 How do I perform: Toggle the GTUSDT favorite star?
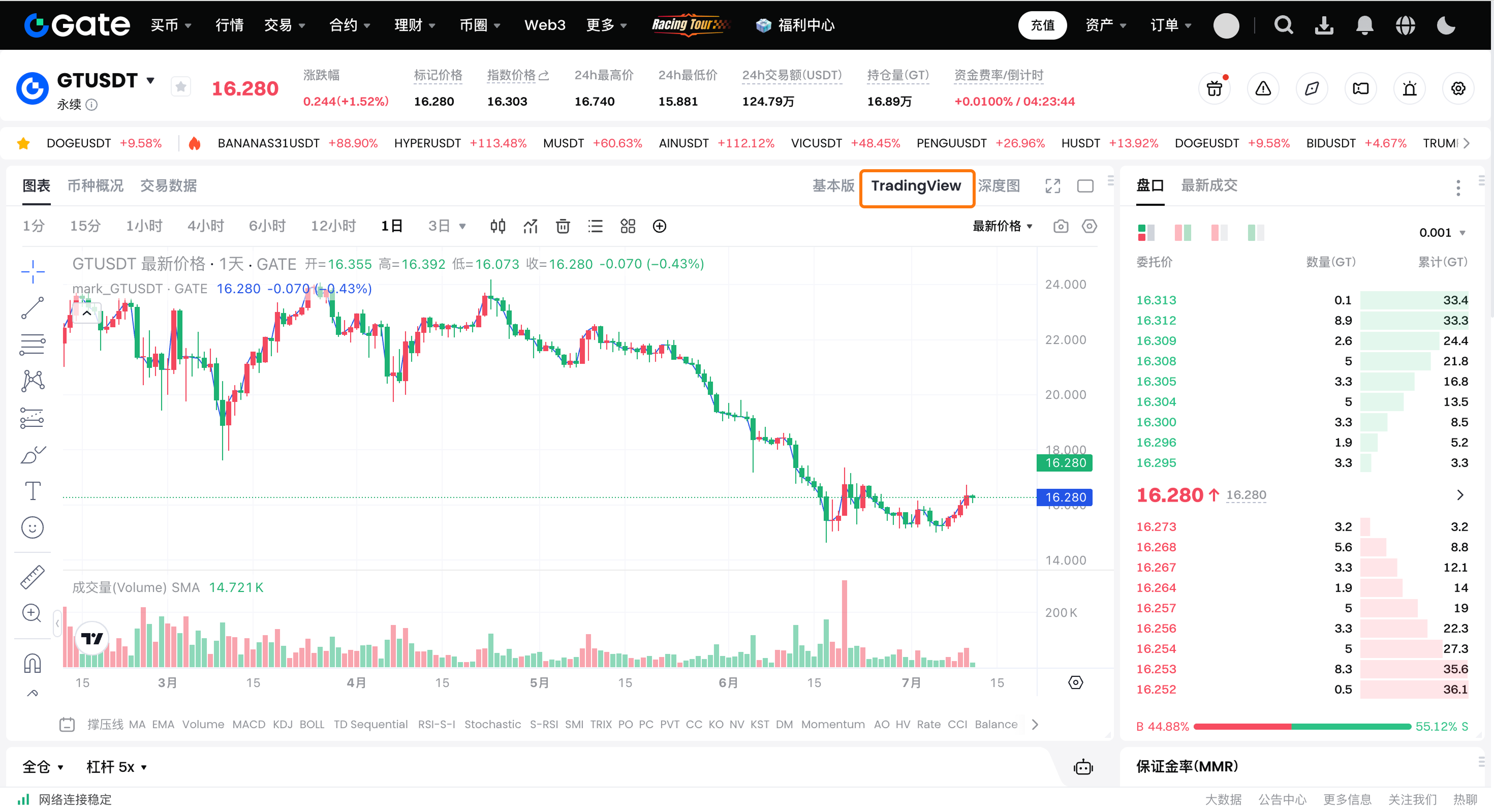click(181, 87)
